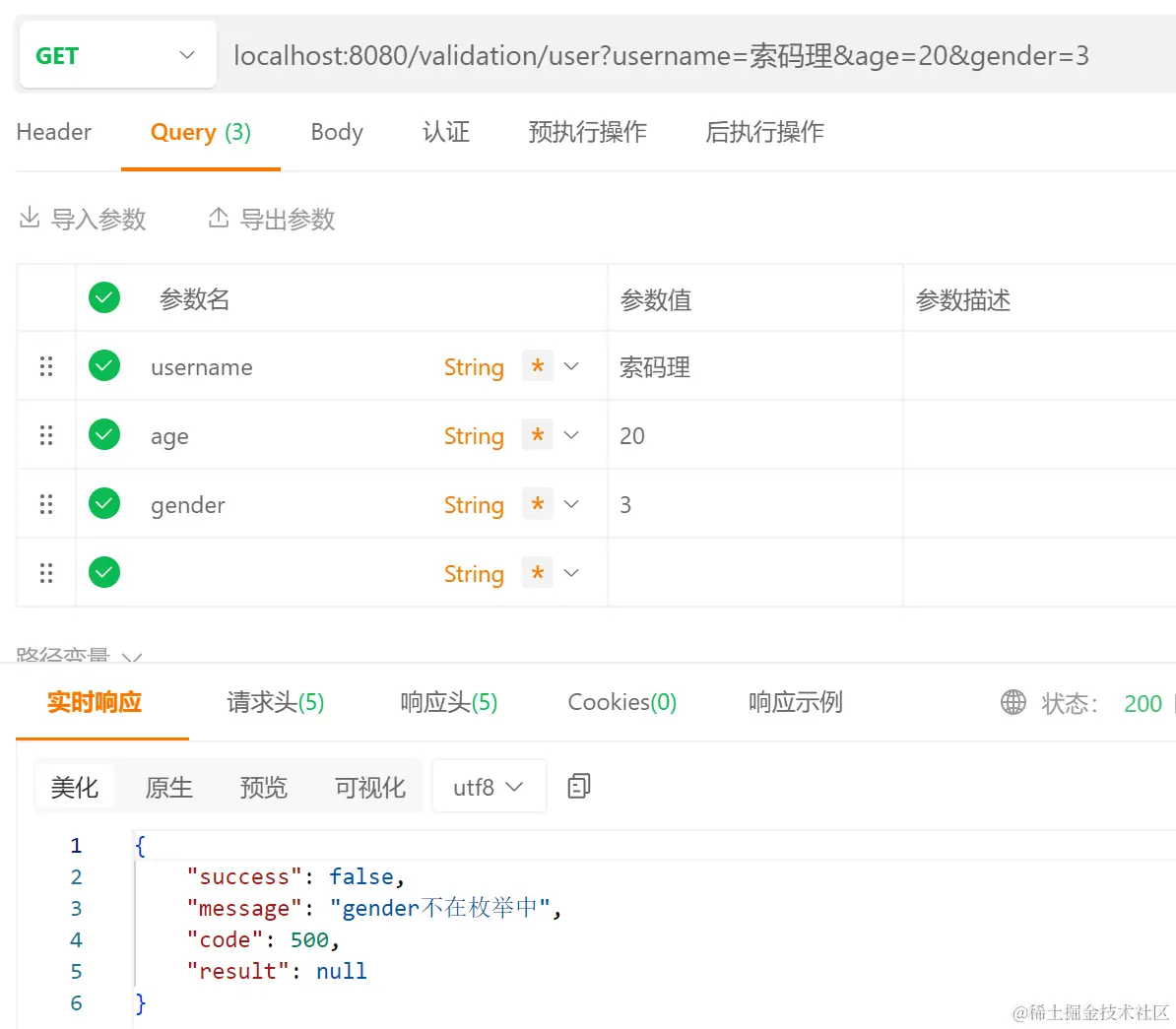Switch to the 实时响应 tab
The width and height of the screenshot is (1176, 1029).
pos(95,702)
